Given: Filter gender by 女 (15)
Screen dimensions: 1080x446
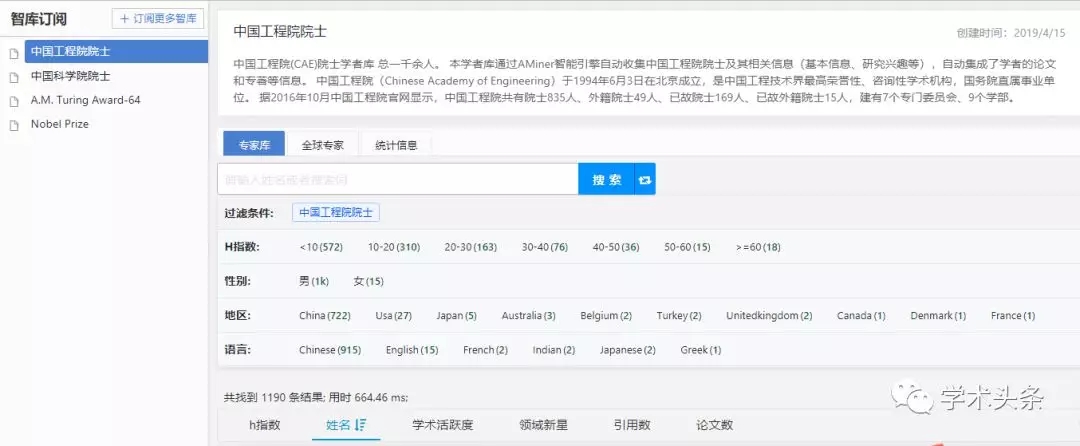Looking at the screenshot, I should (x=368, y=281).
